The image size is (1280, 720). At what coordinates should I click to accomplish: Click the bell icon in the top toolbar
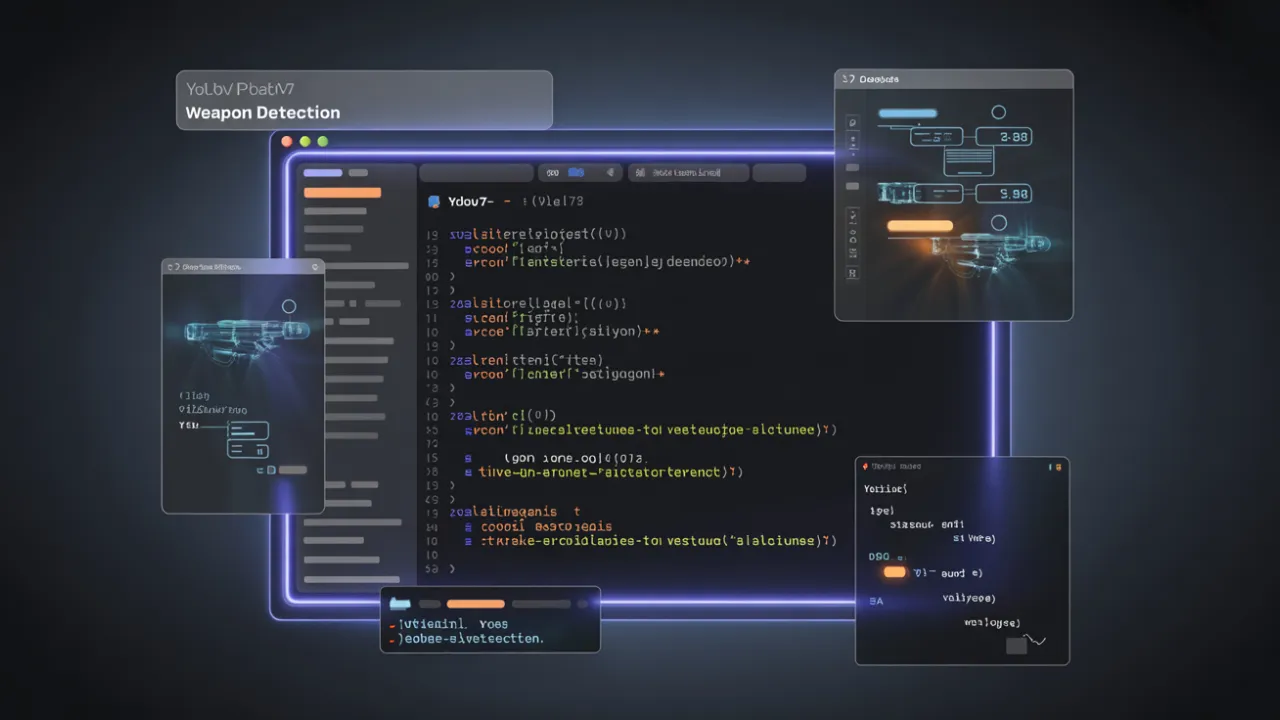pos(610,172)
